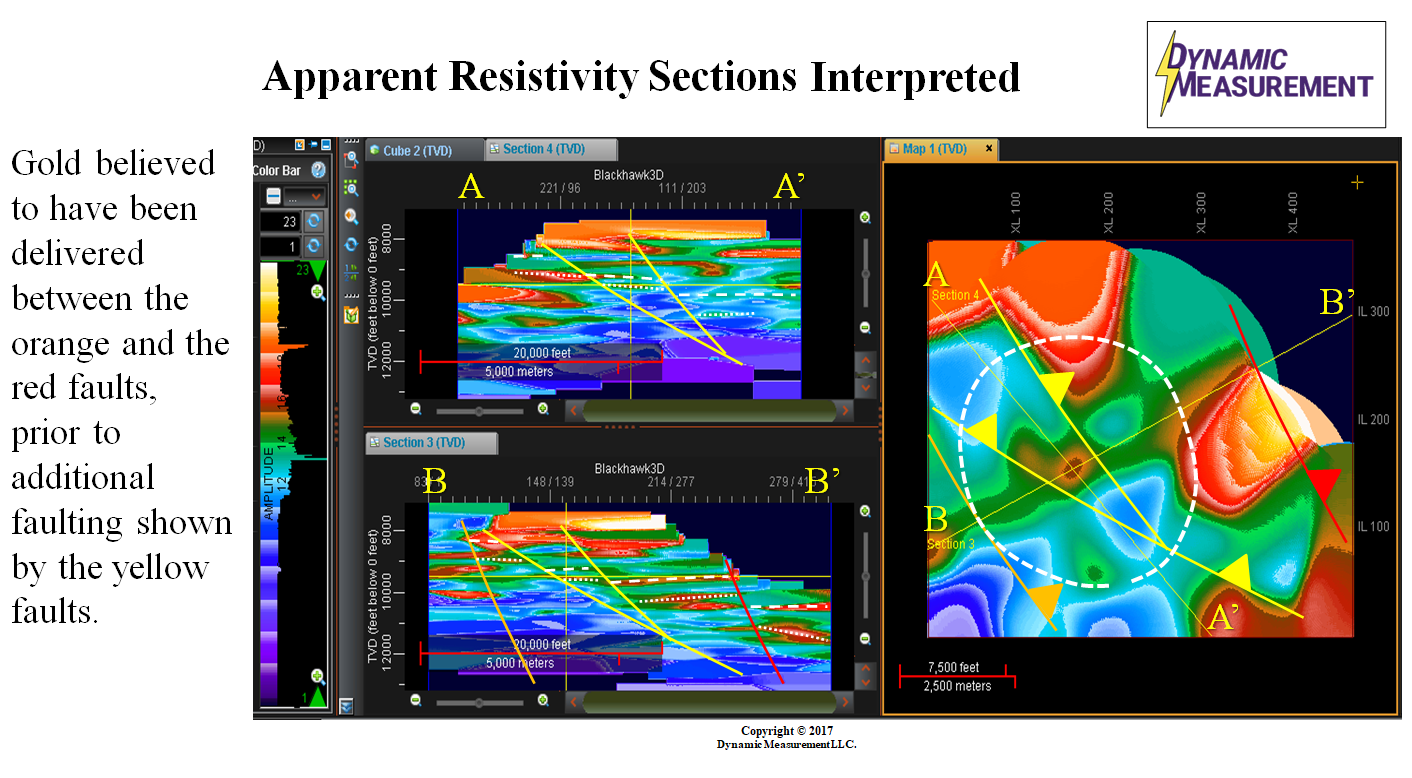Viewport: 1412px width, 778px height.
Task: Click the previous zoom magnifier icon
Action: (x=351, y=216)
